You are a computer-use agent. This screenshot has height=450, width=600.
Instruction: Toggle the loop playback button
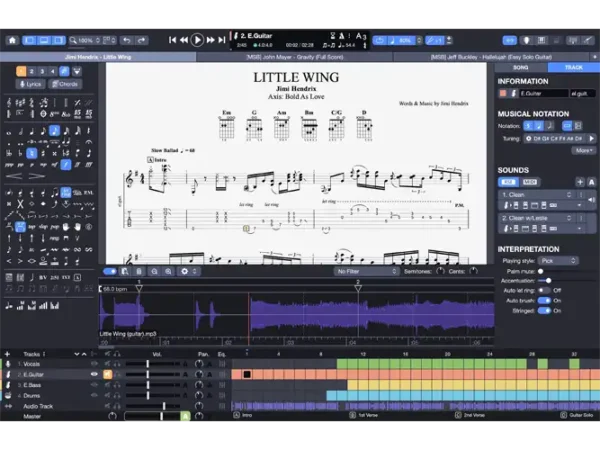pos(380,40)
